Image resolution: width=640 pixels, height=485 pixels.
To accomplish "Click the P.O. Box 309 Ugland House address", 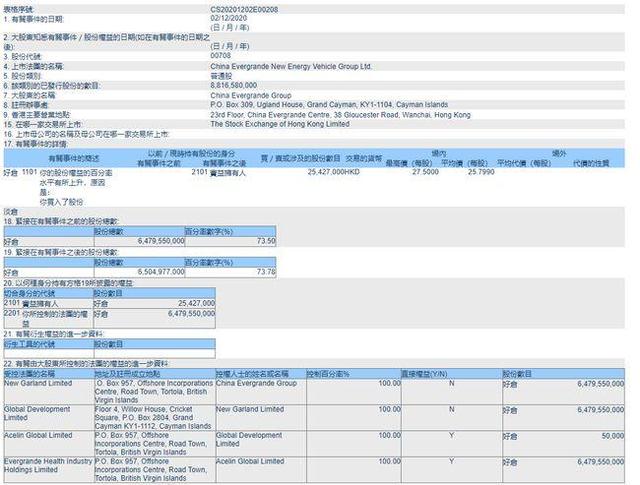I will pos(329,105).
